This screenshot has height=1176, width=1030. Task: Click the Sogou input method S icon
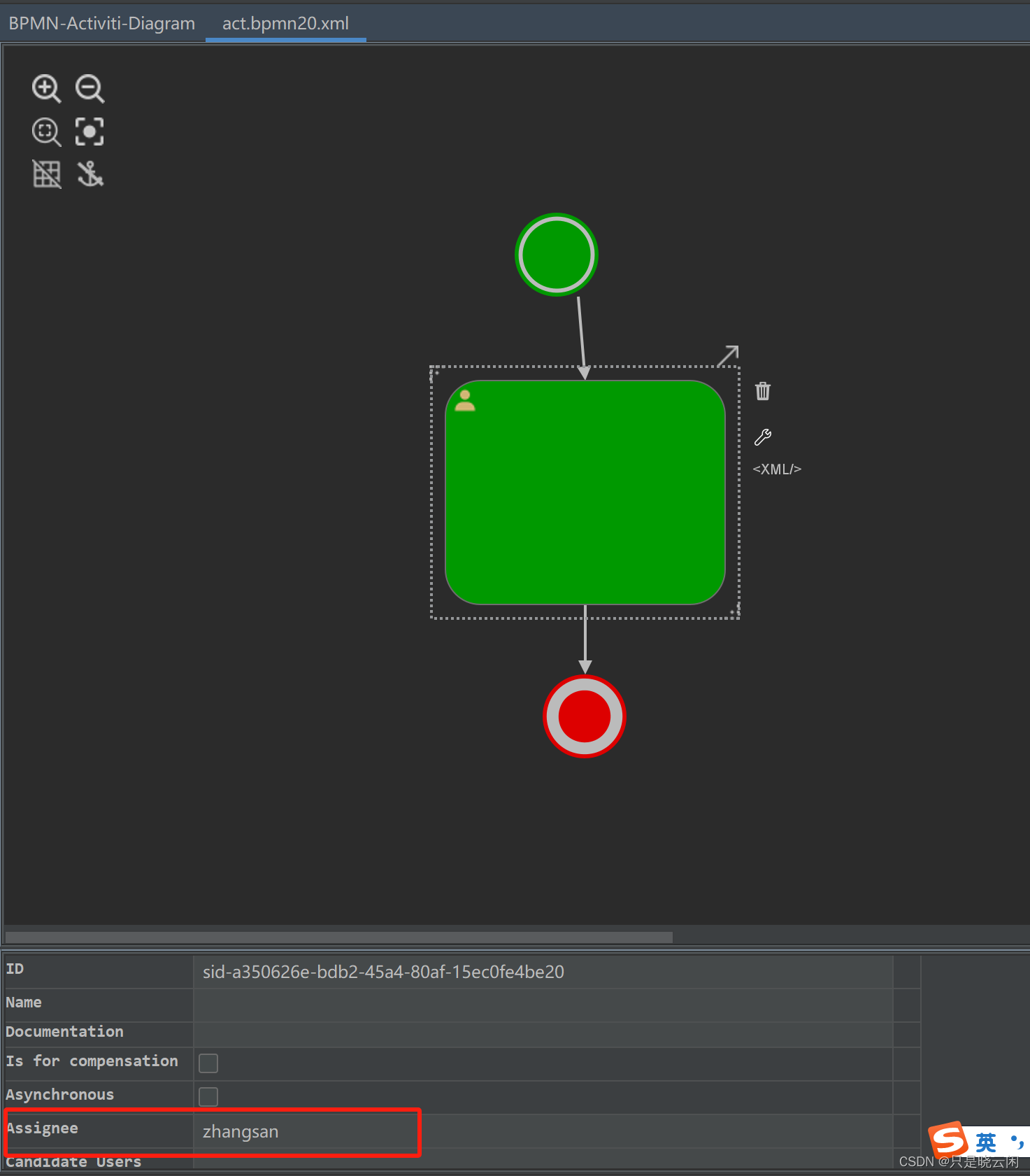(948, 1140)
